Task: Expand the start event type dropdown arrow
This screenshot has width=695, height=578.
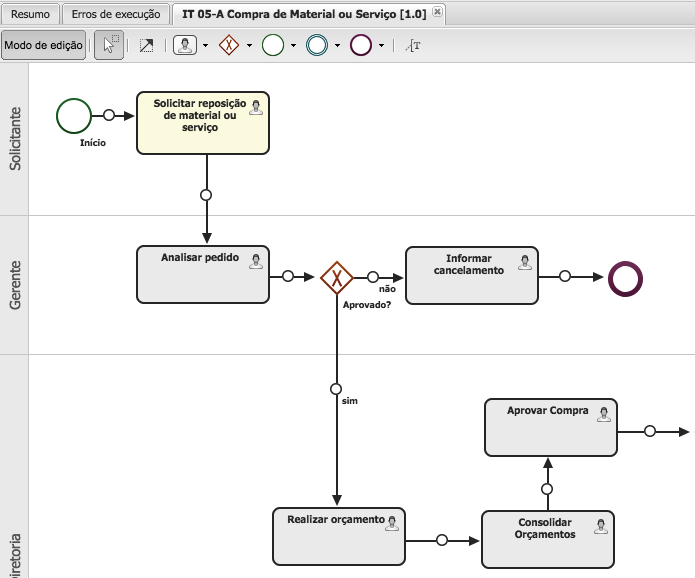Action: point(293,47)
